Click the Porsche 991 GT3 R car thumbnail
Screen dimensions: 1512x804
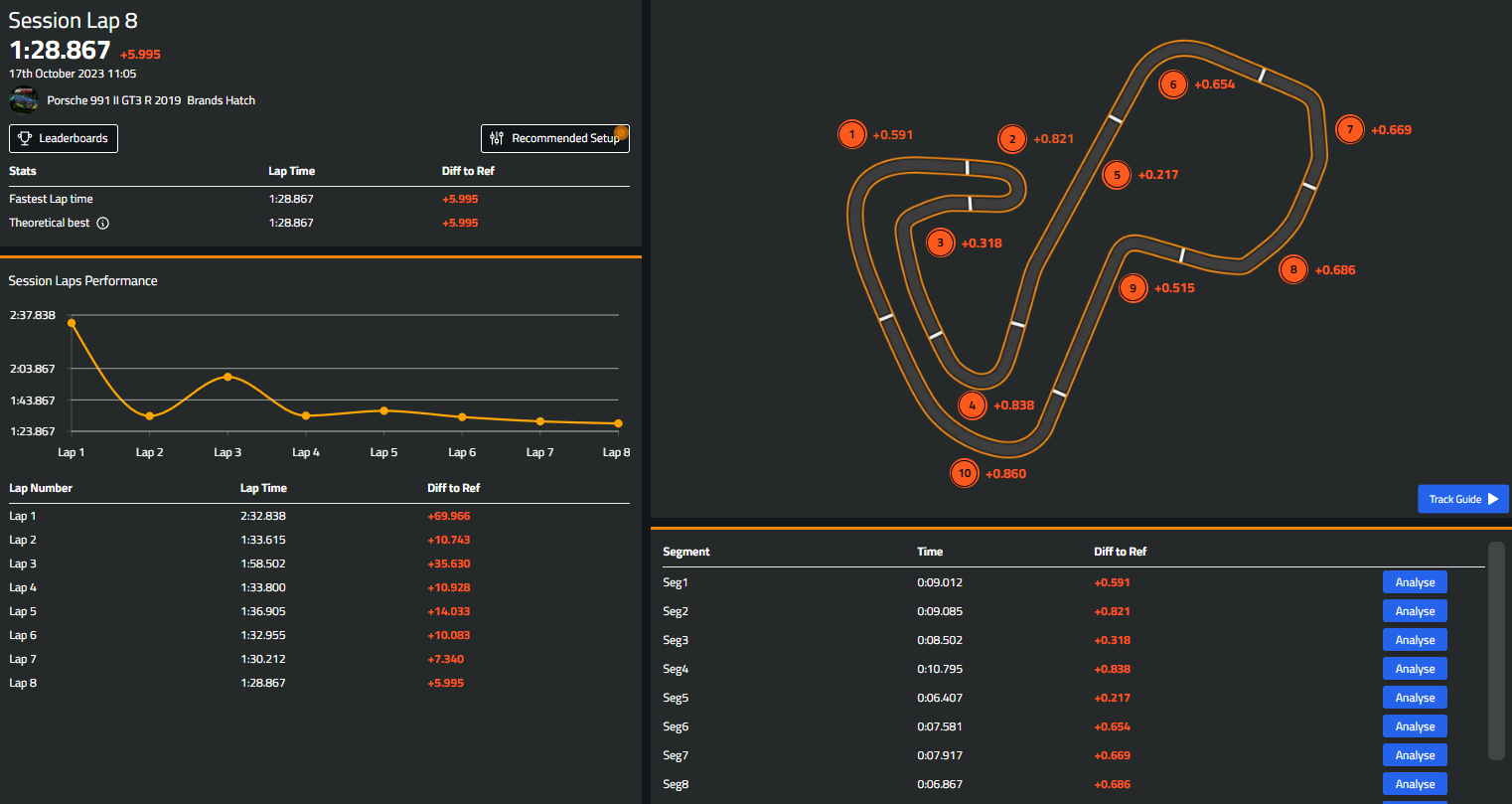click(x=23, y=99)
